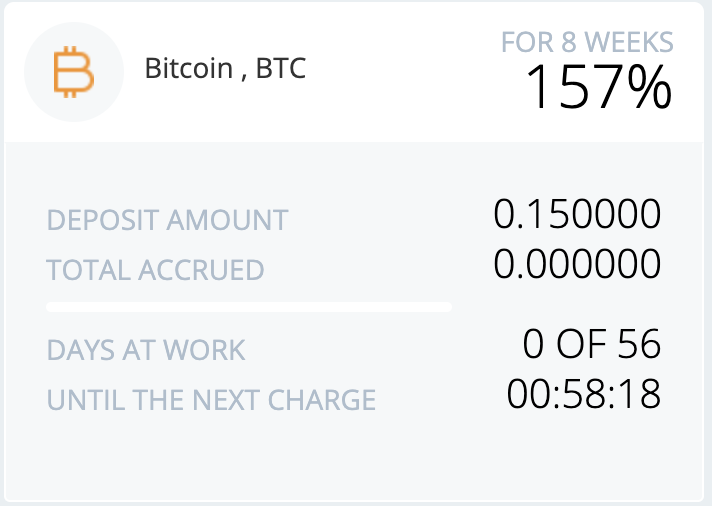This screenshot has width=712, height=506.
Task: Click the orange Bitcoin logo icon
Action: [x=74, y=72]
